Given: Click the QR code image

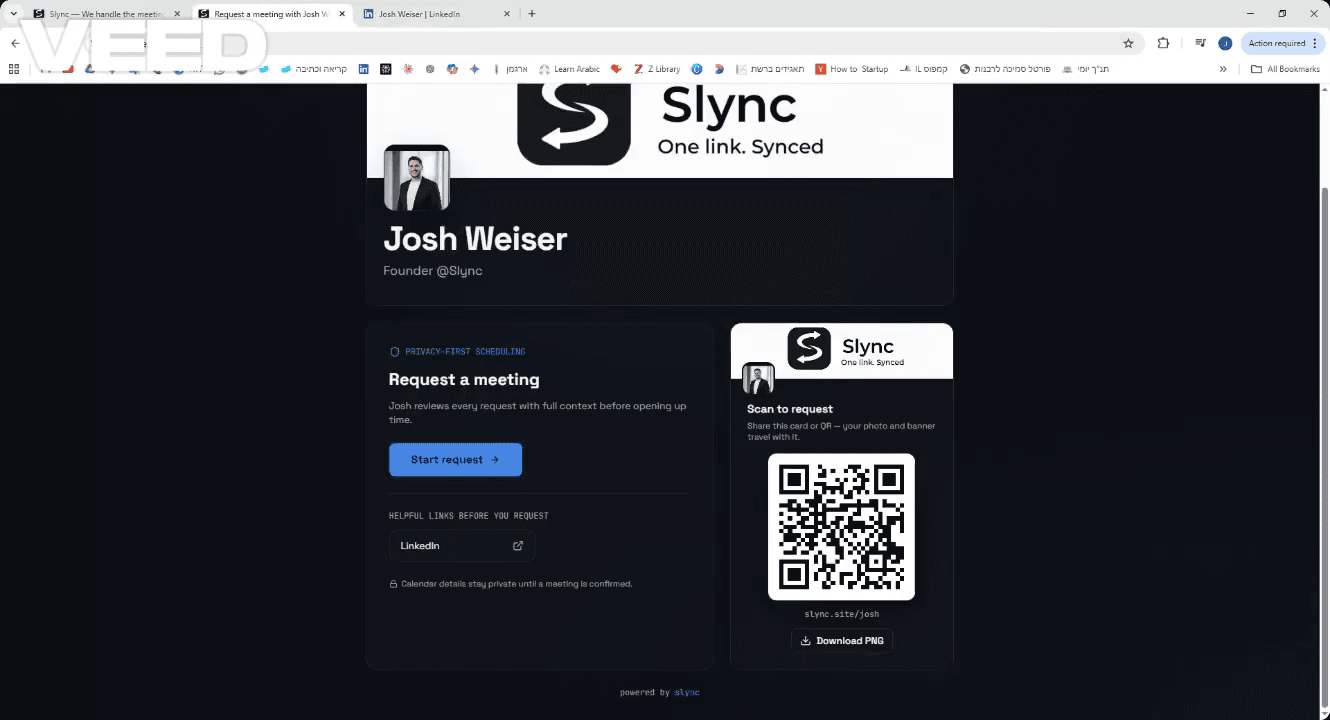Looking at the screenshot, I should [841, 527].
